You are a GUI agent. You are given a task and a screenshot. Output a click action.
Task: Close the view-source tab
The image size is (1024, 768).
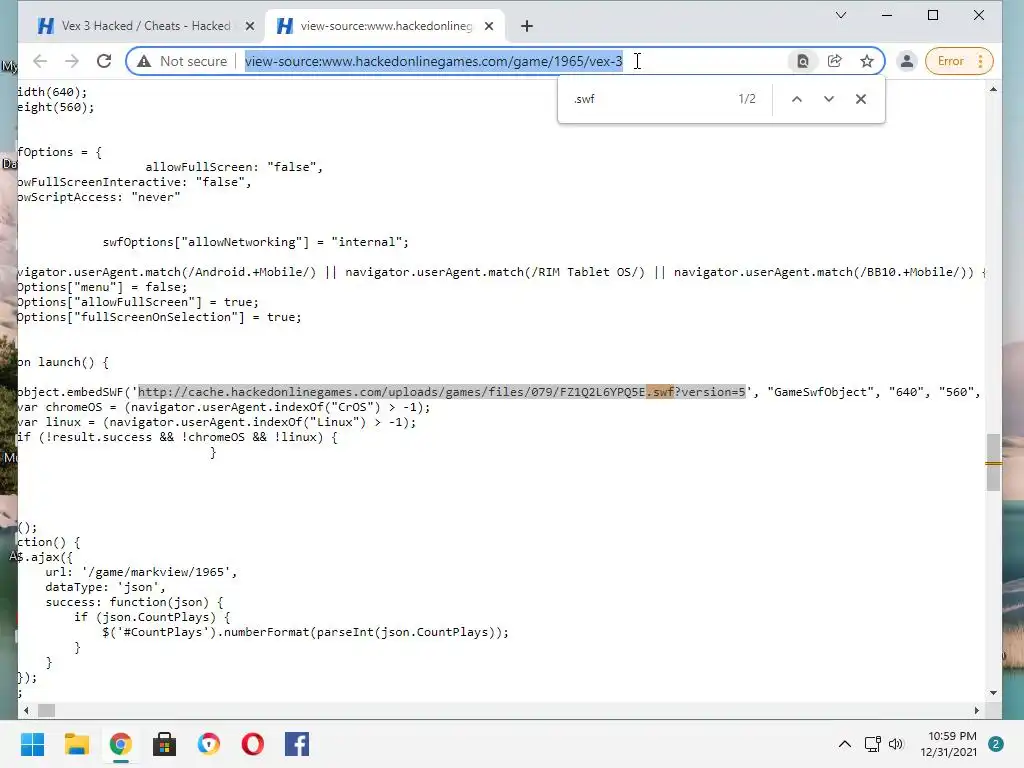[x=489, y=26]
